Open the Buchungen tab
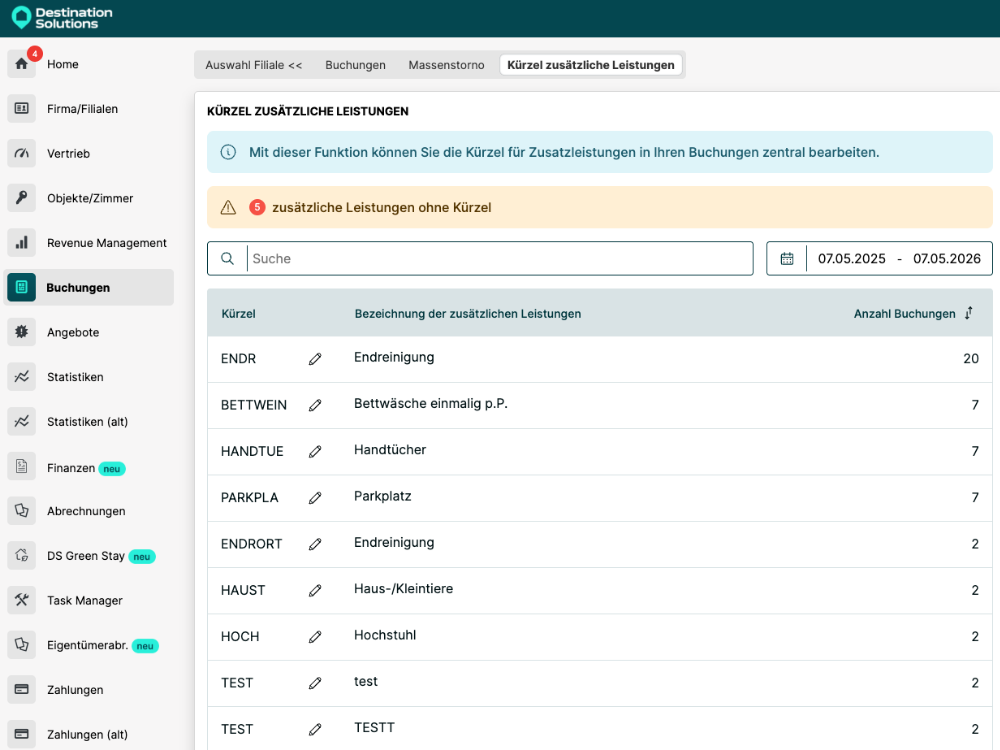This screenshot has height=750, width=1000. point(355,65)
